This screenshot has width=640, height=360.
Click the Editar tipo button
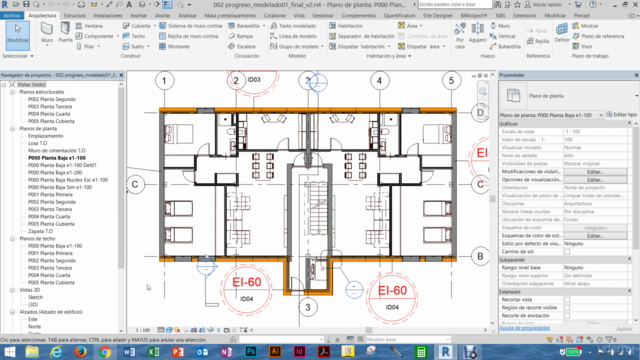tap(621, 115)
